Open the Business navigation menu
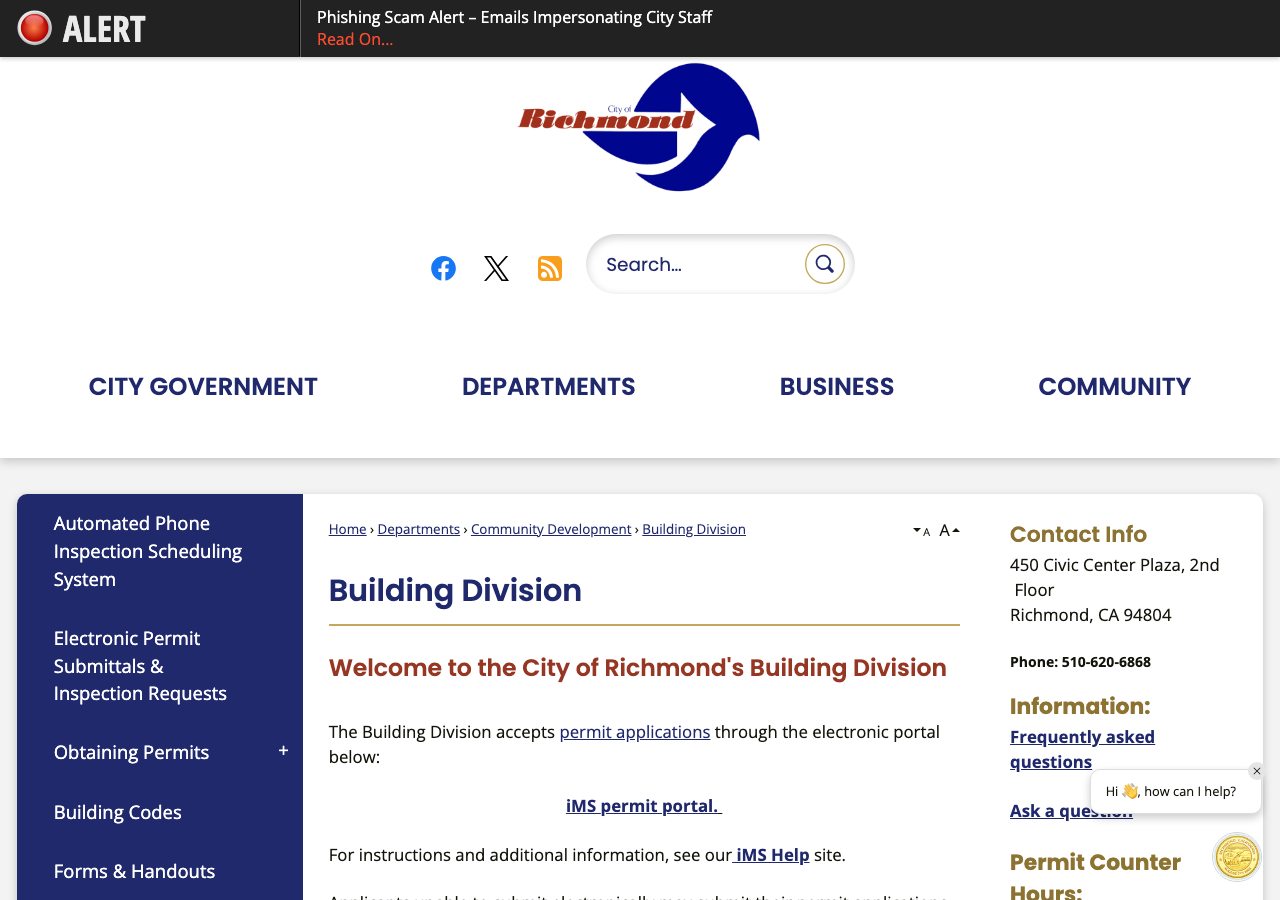The image size is (1280, 900). (x=837, y=386)
